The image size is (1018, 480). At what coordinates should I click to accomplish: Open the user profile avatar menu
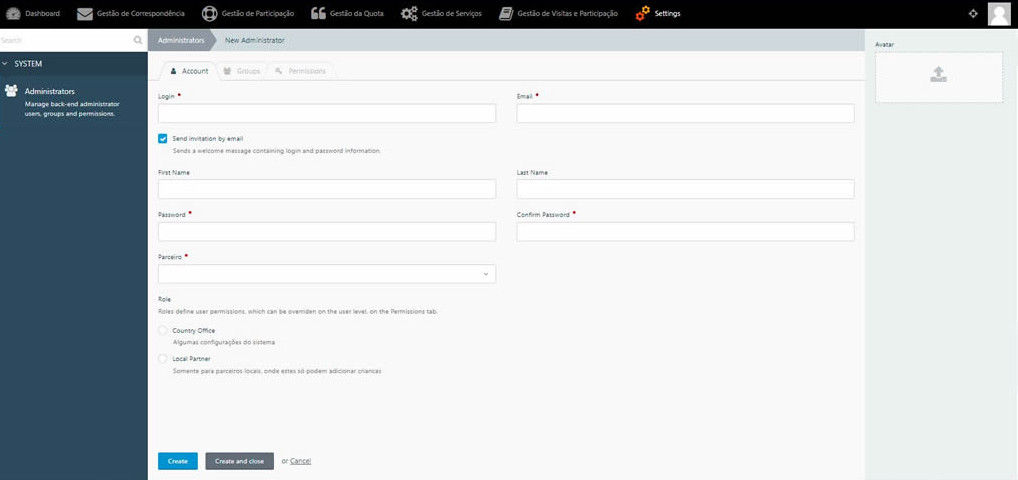(998, 14)
